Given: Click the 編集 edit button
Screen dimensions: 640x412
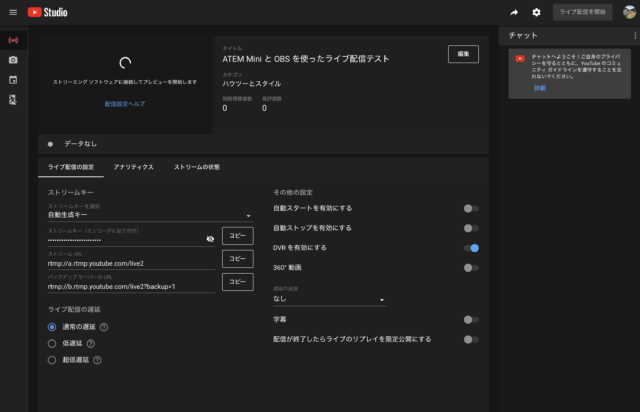Looking at the screenshot, I should (463, 53).
